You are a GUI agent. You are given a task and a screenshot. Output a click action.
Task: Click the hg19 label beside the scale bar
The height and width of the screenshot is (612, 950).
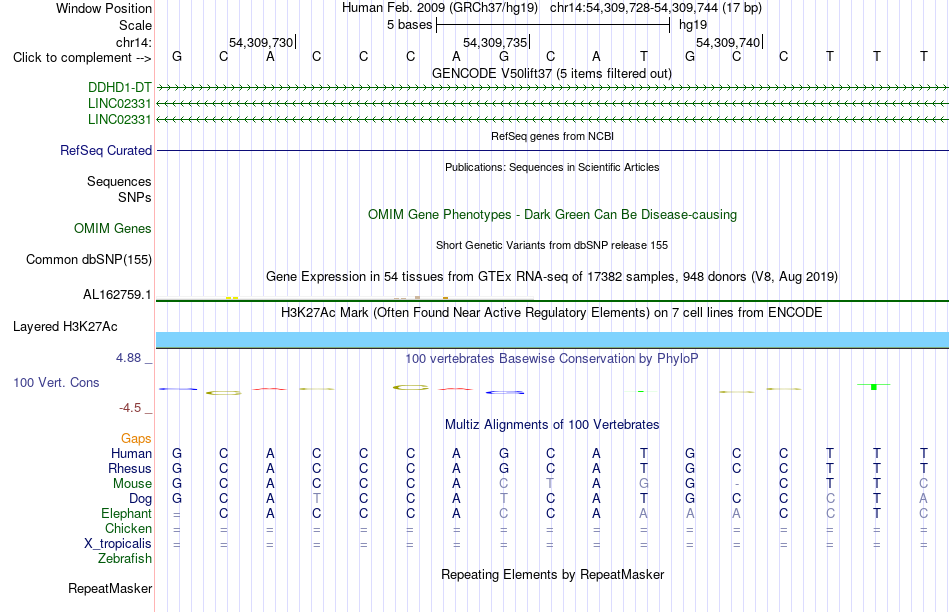click(x=693, y=25)
